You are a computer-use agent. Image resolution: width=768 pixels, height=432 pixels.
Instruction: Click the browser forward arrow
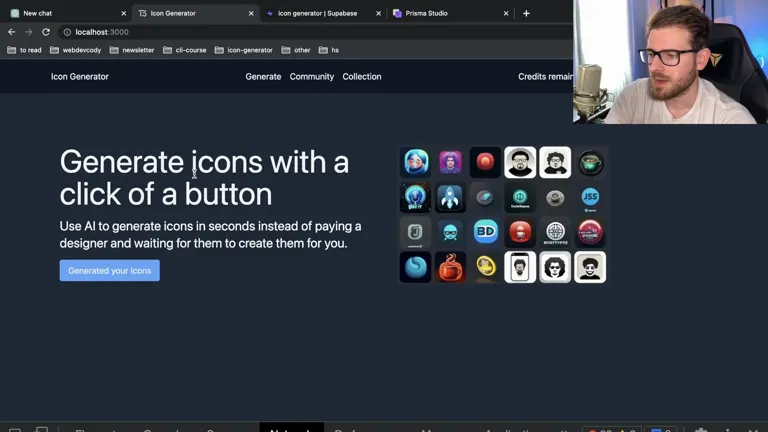tap(28, 32)
